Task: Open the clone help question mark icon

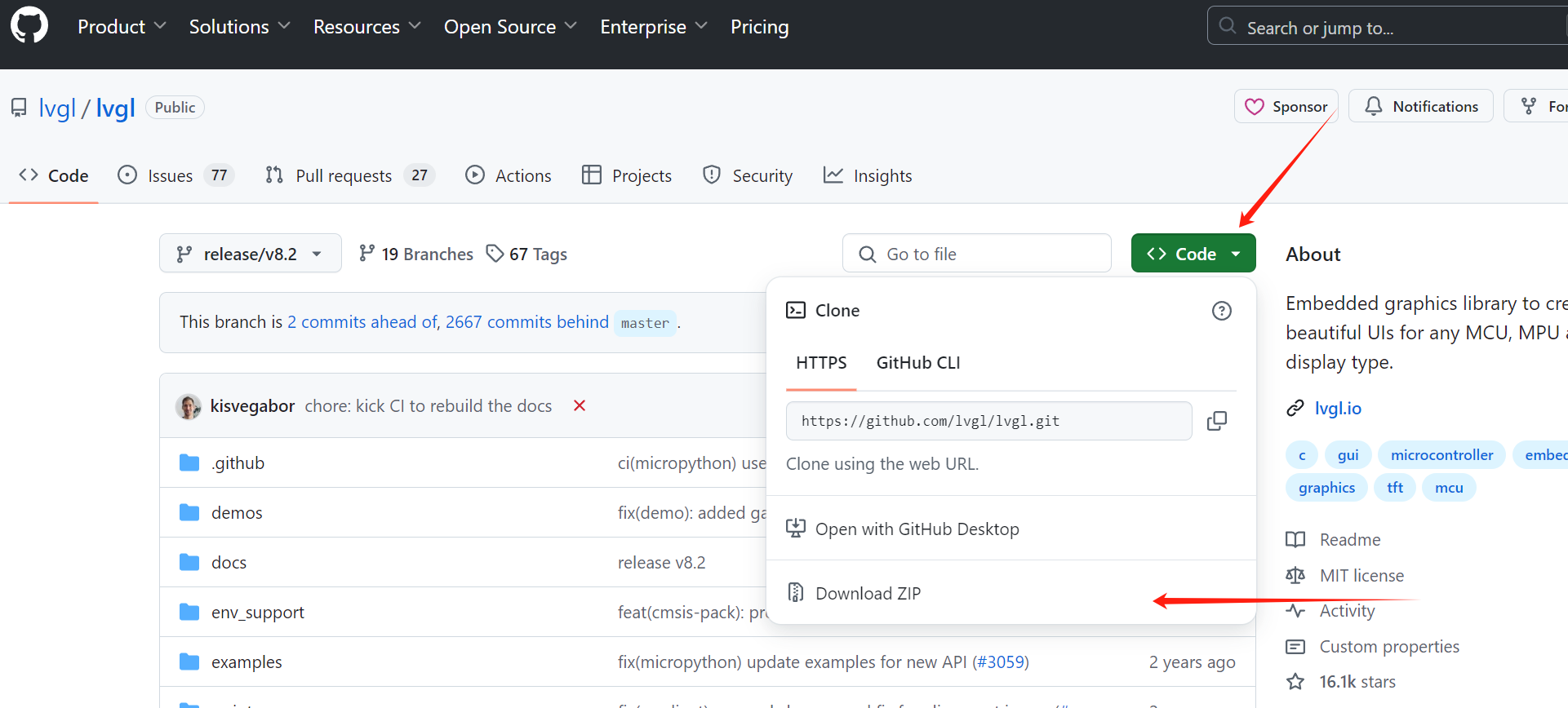Action: coord(1222,311)
